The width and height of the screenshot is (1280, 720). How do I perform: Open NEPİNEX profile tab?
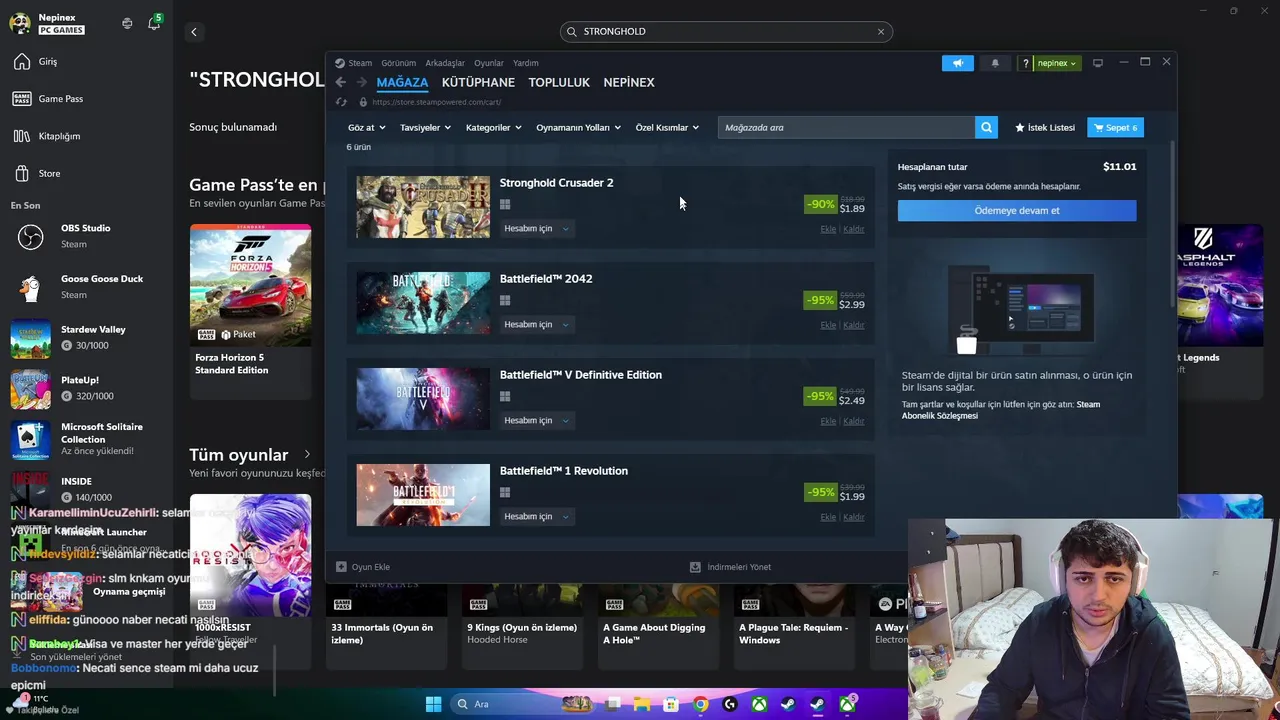point(629,82)
